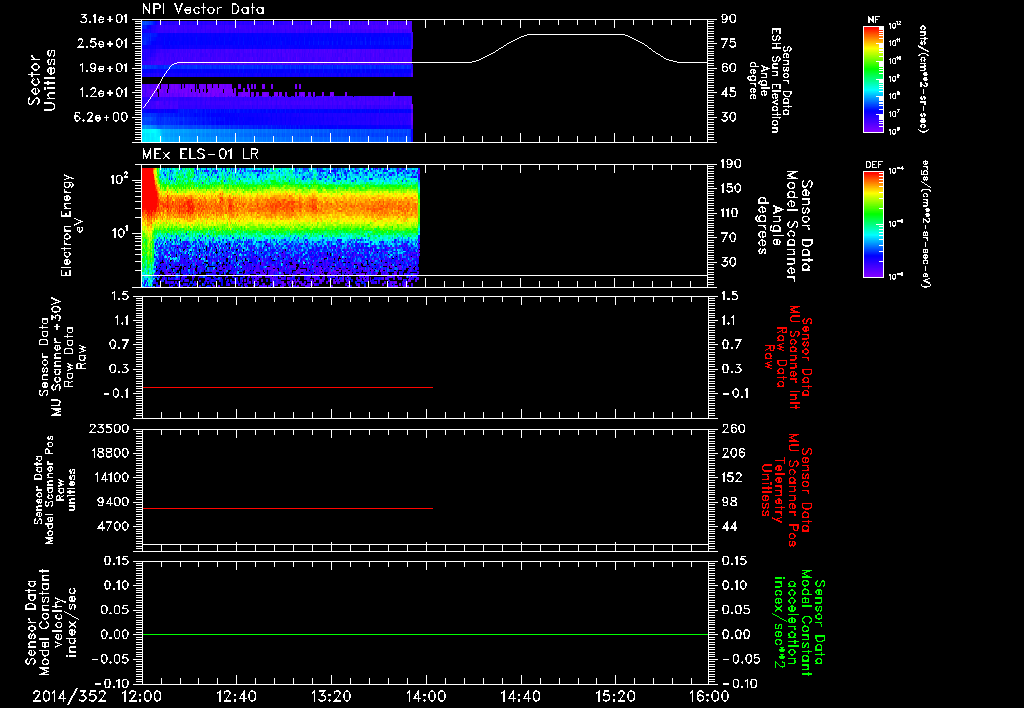Click the "6.2e+00" sector tick value
Viewport: 1024px width, 708px height.
(x=103, y=117)
